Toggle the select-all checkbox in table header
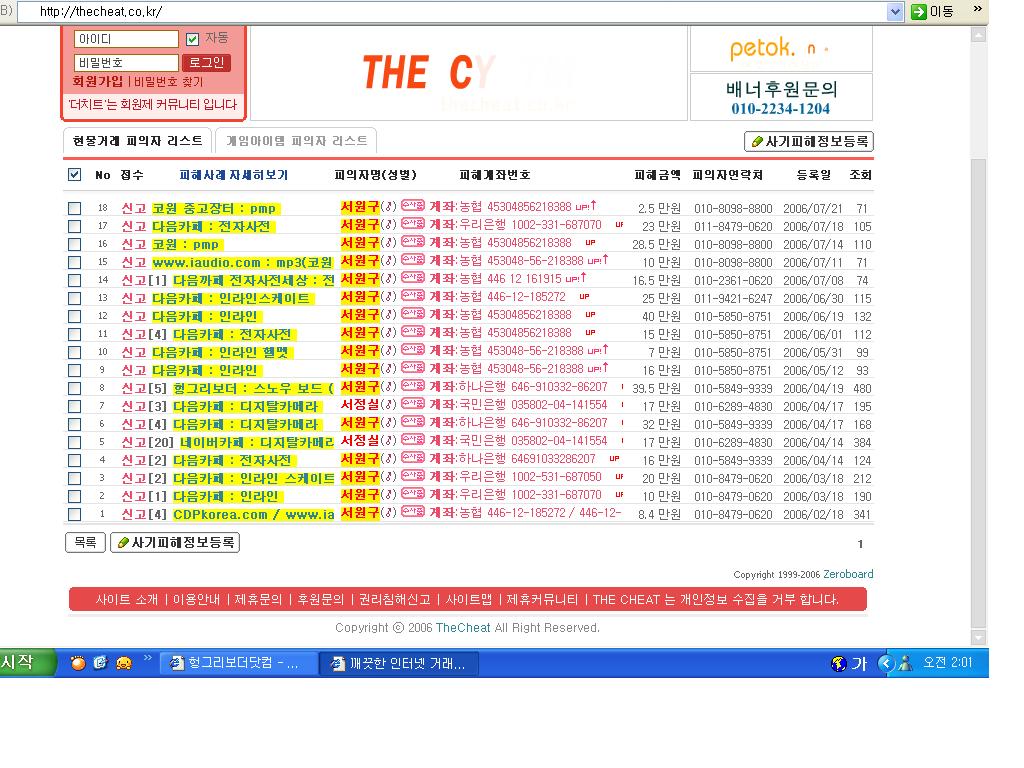The width and height of the screenshot is (1024, 768). click(74, 174)
